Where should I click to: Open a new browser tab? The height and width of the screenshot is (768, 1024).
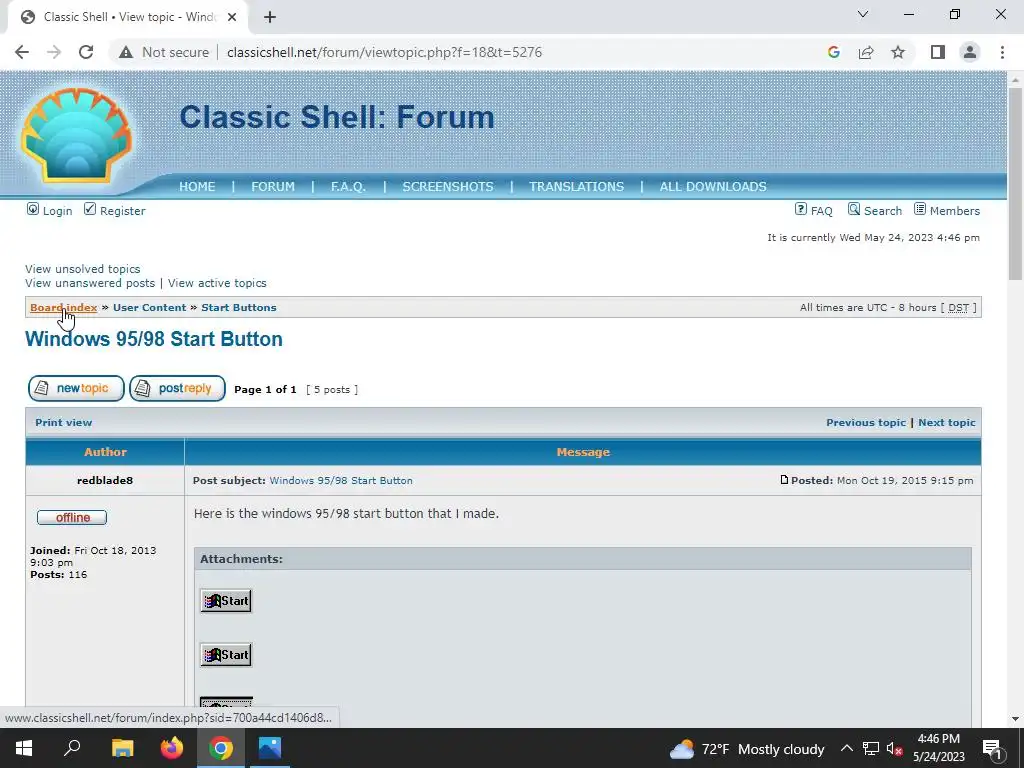(x=270, y=17)
